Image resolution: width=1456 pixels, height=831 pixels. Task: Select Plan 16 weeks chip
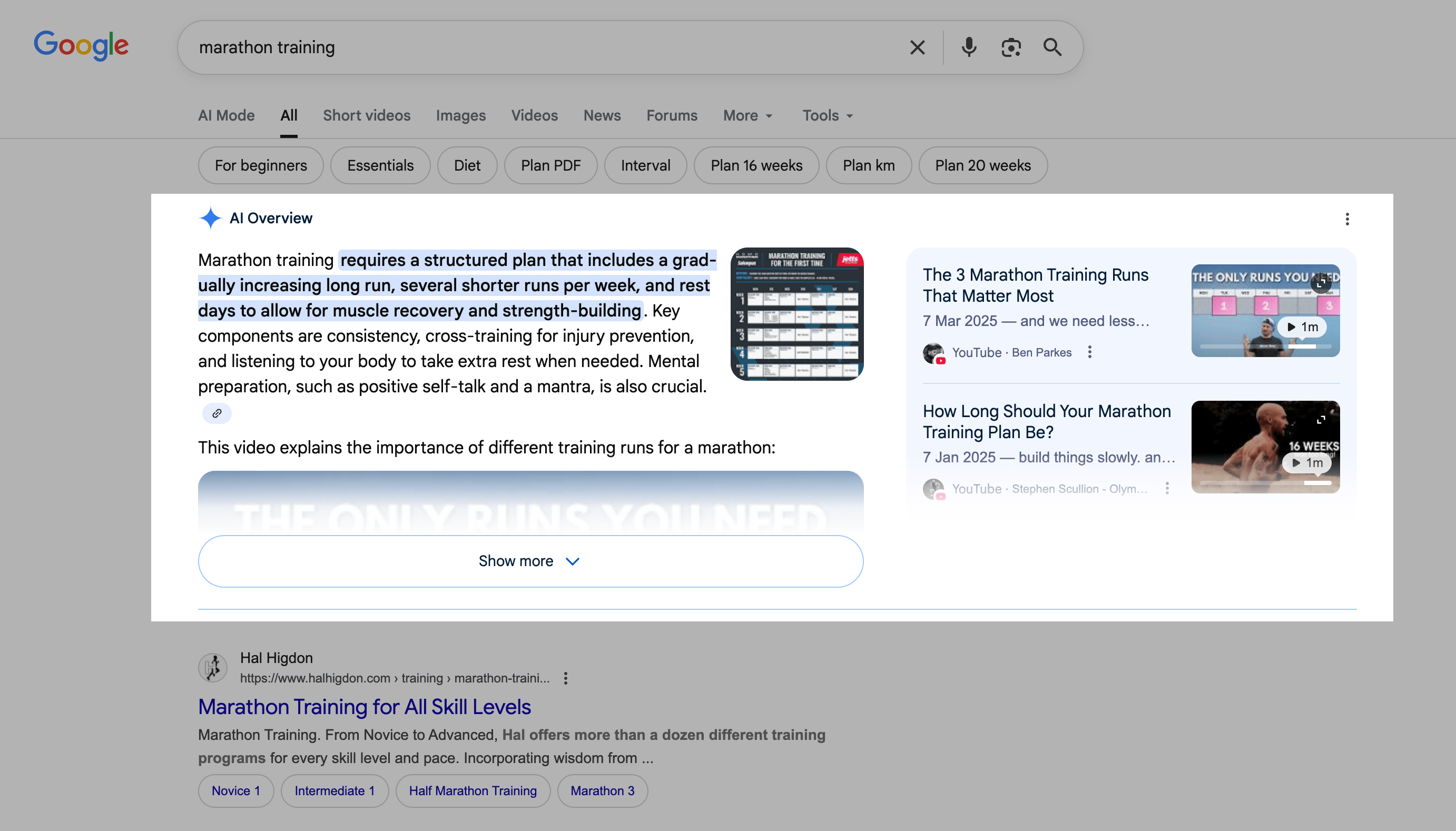pyautogui.click(x=756, y=165)
